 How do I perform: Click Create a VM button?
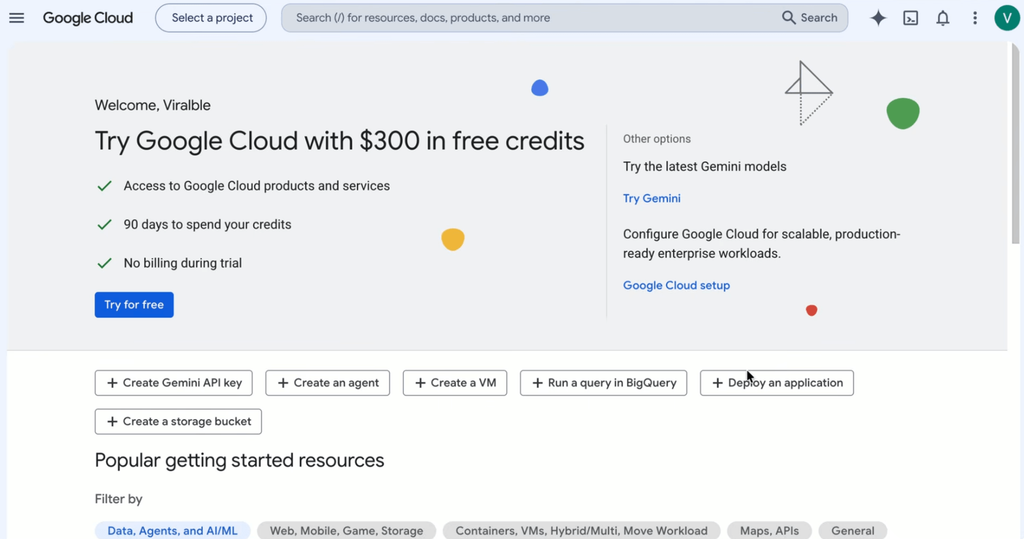(x=455, y=383)
